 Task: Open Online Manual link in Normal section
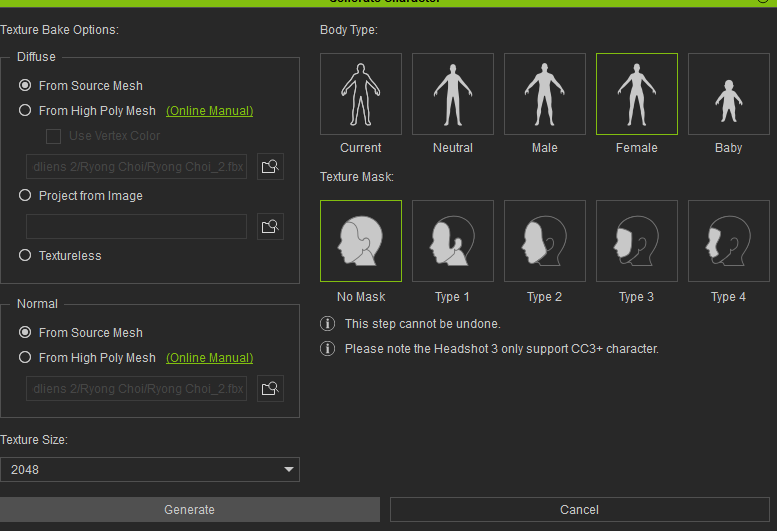(210, 358)
